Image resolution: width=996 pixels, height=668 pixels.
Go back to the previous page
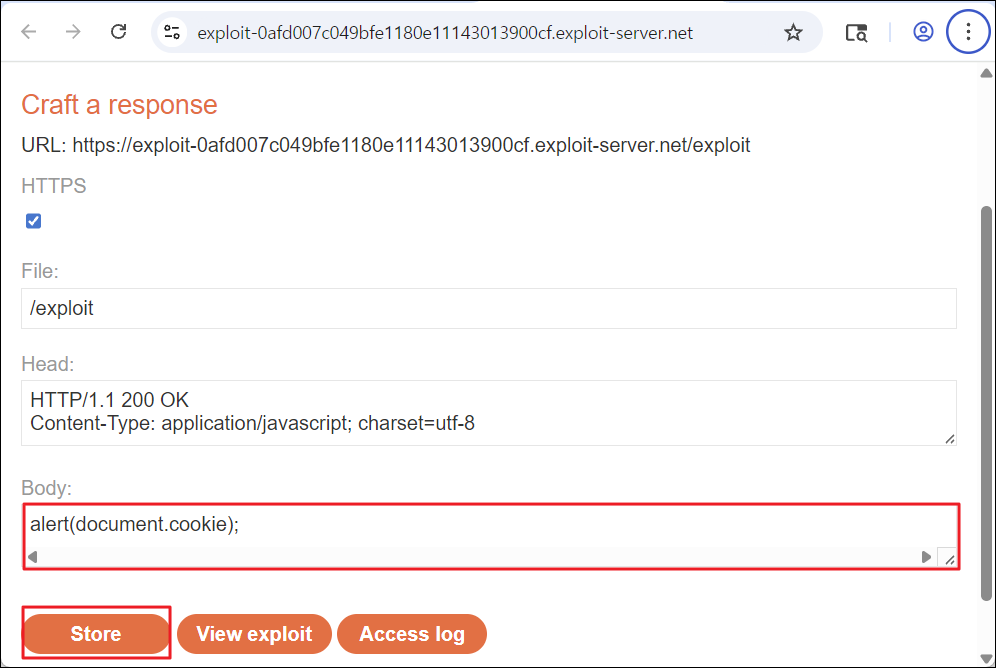pyautogui.click(x=29, y=32)
